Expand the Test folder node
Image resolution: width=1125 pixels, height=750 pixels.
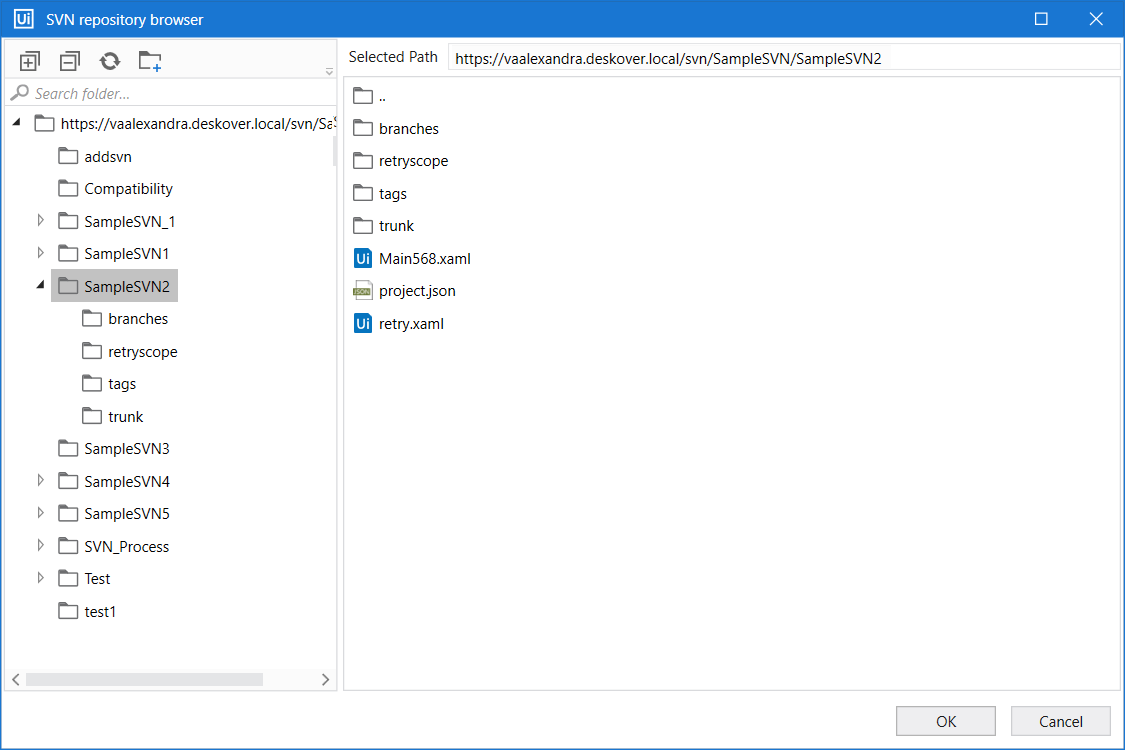click(40, 578)
